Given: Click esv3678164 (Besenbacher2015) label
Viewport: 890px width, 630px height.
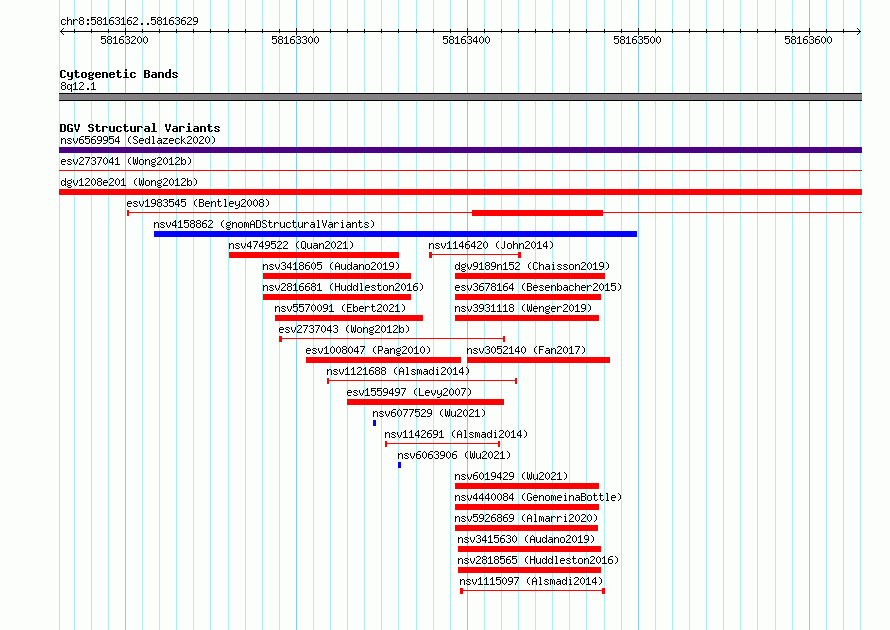Looking at the screenshot, I should tap(538, 287).
